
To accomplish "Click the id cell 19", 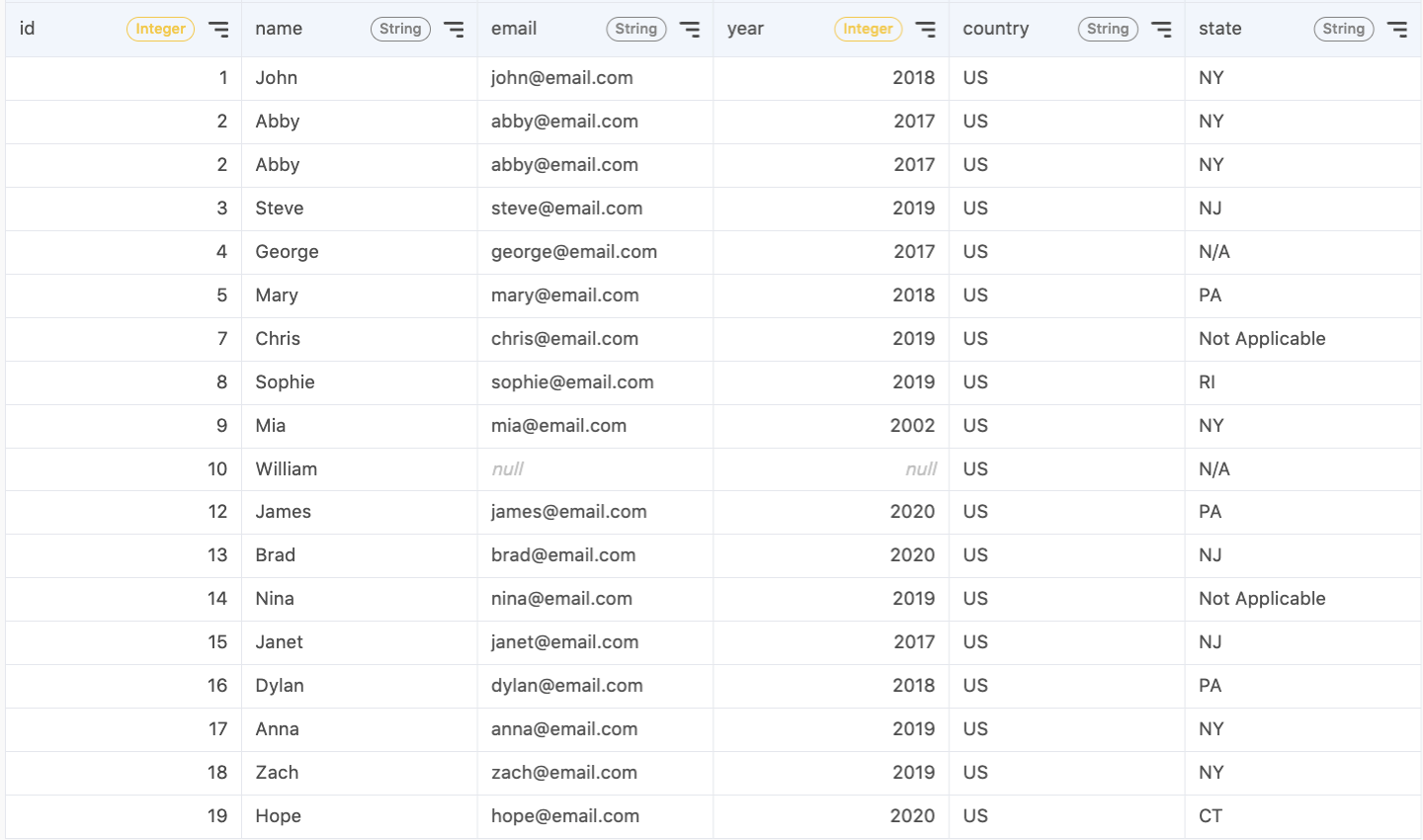I will (124, 816).
